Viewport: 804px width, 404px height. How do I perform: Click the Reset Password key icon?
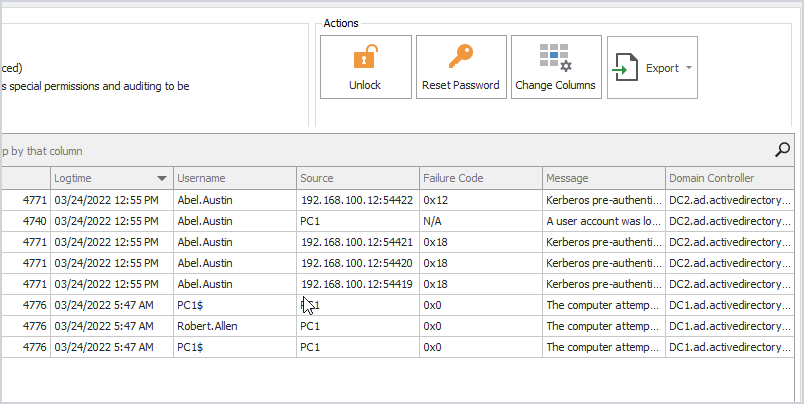tap(460, 56)
